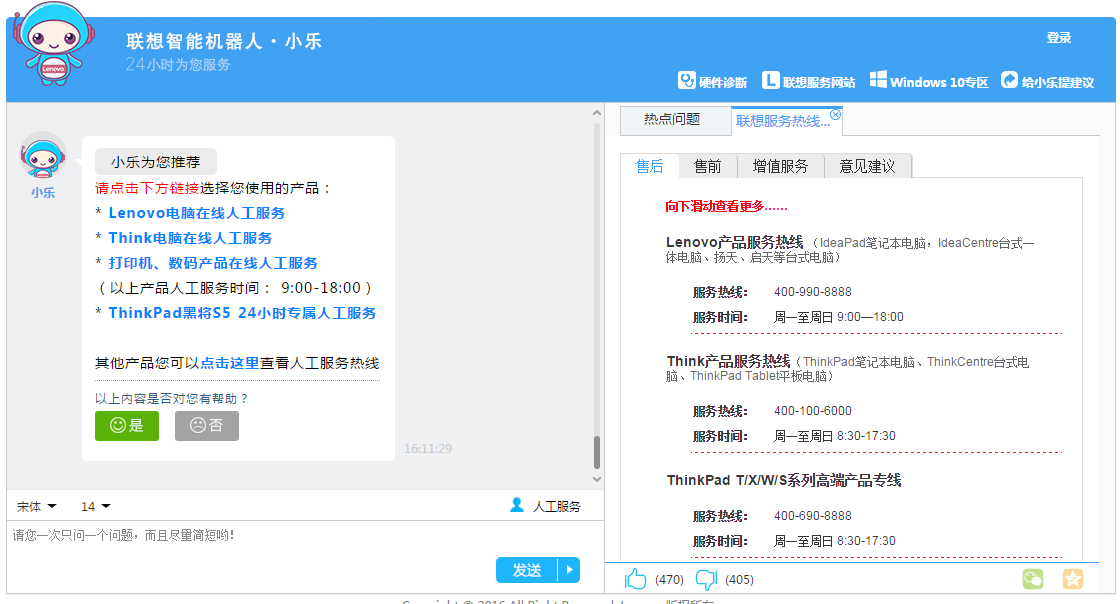The image size is (1120, 604).
Task: Click the 登录 login link
Action: click(x=1059, y=38)
